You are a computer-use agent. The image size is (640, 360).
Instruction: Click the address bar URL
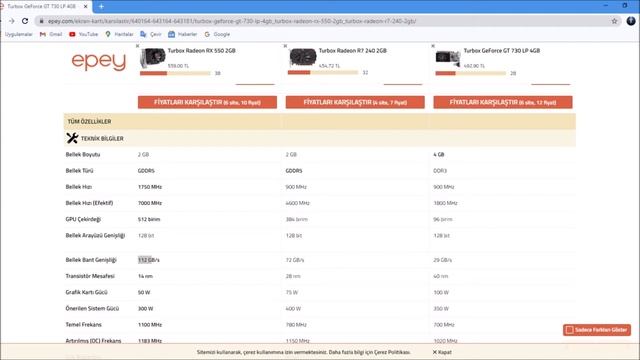(x=232, y=21)
